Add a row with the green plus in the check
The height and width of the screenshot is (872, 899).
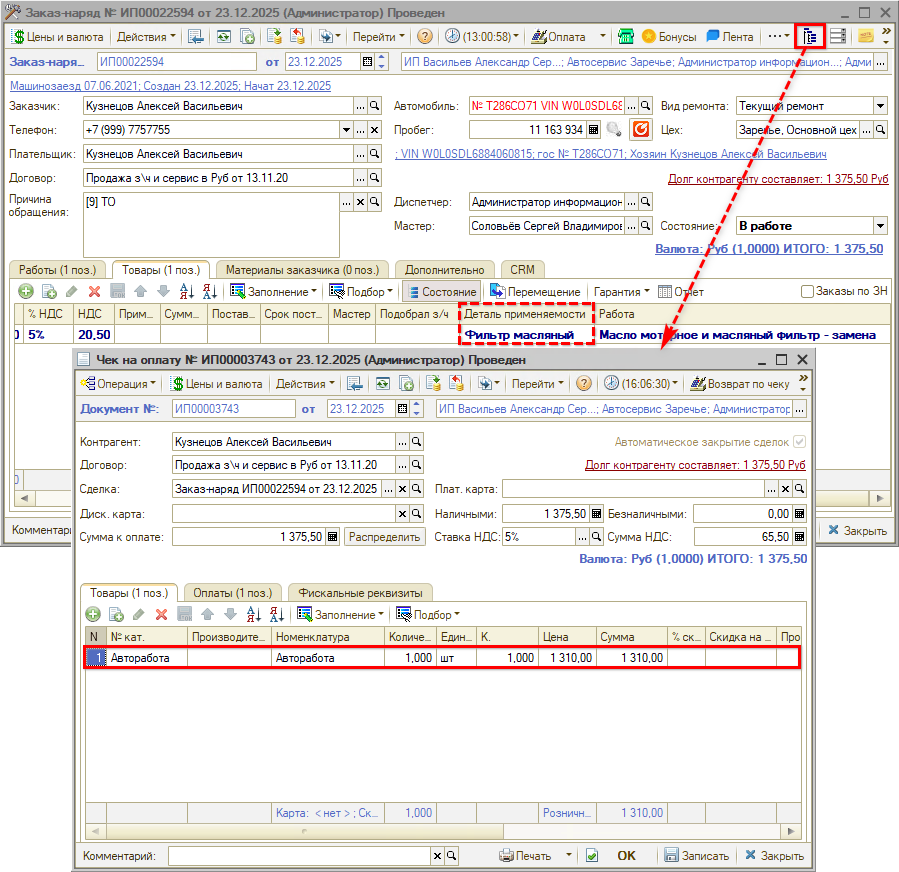92,614
